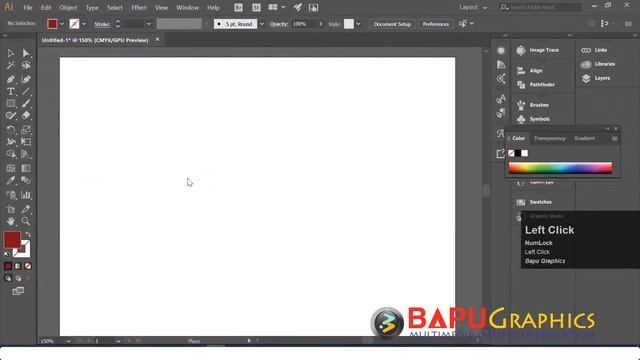The width and height of the screenshot is (640, 360).
Task: Select the Mesh tool
Action: [x=11, y=168]
